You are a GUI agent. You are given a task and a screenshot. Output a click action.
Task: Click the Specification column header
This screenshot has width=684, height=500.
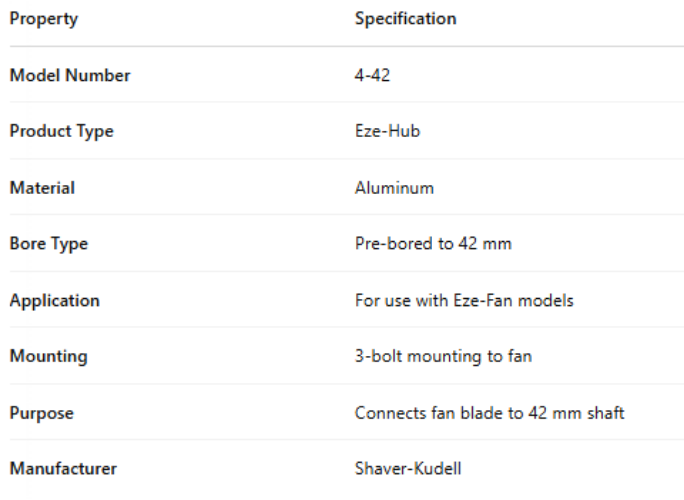click(405, 19)
